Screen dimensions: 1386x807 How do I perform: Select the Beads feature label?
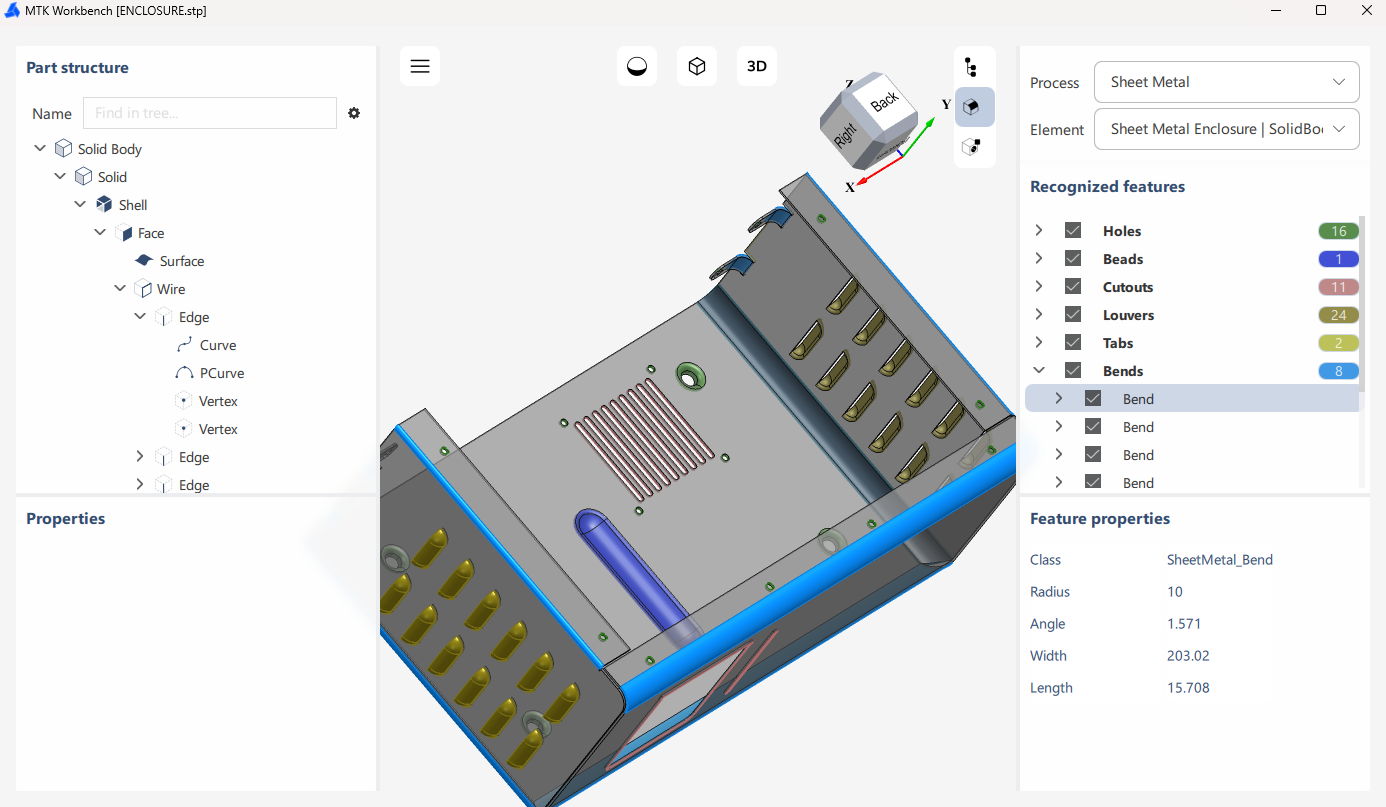1122,258
